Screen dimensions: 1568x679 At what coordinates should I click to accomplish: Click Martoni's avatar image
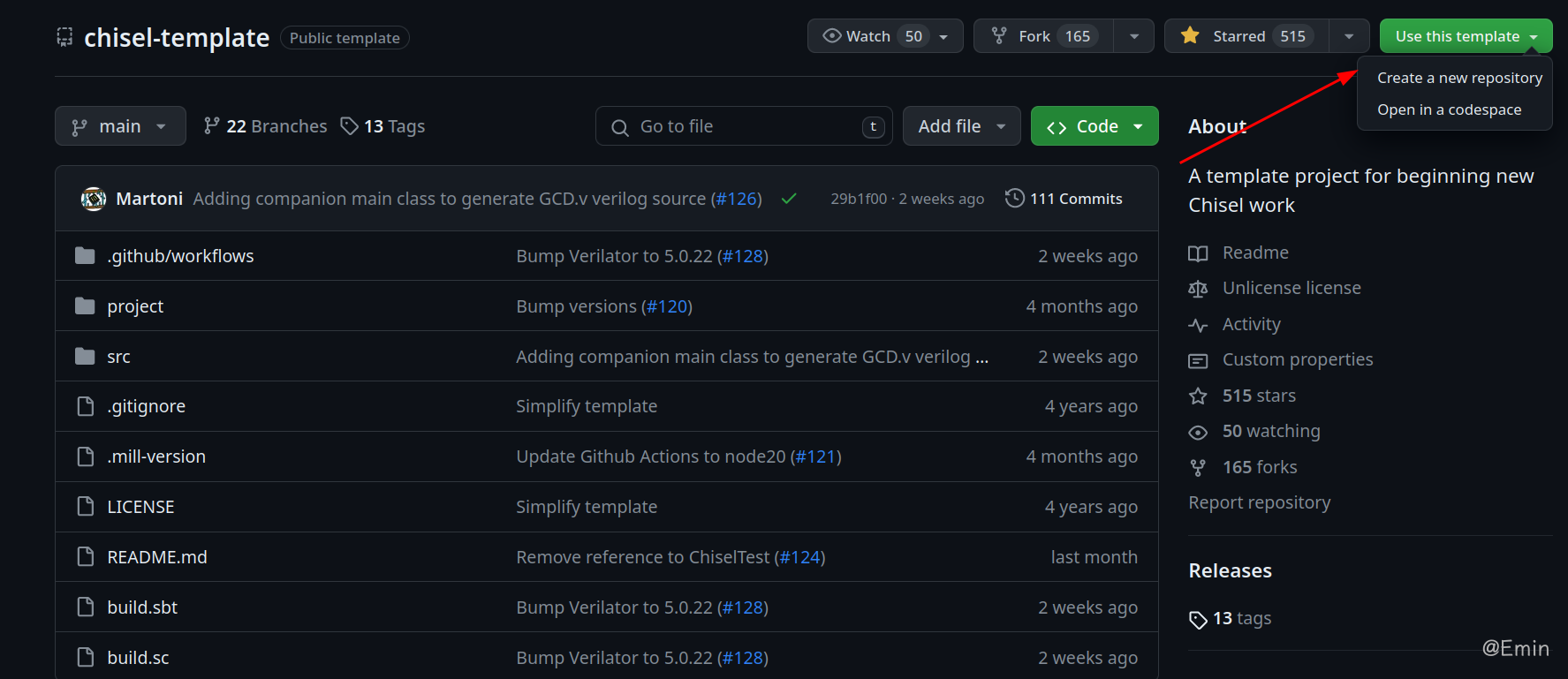94,199
